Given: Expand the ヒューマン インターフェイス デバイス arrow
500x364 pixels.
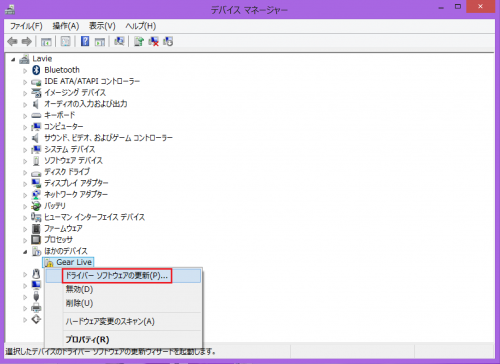Looking at the screenshot, I should 25,218.
